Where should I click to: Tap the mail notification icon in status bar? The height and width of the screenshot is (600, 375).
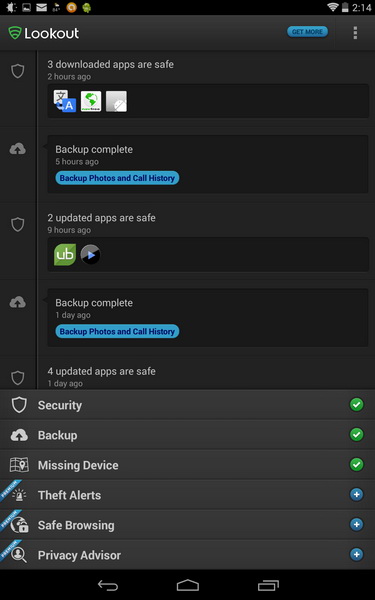click(41, 7)
